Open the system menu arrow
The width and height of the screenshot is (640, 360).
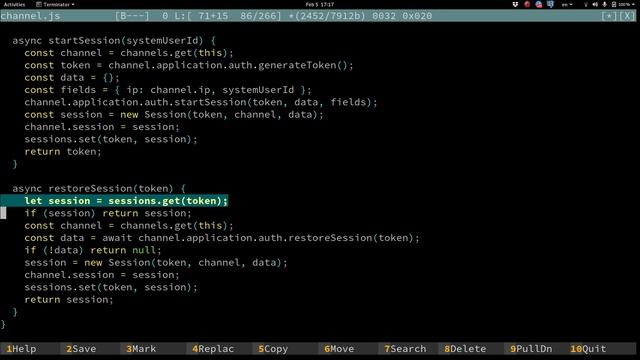tap(633, 4)
